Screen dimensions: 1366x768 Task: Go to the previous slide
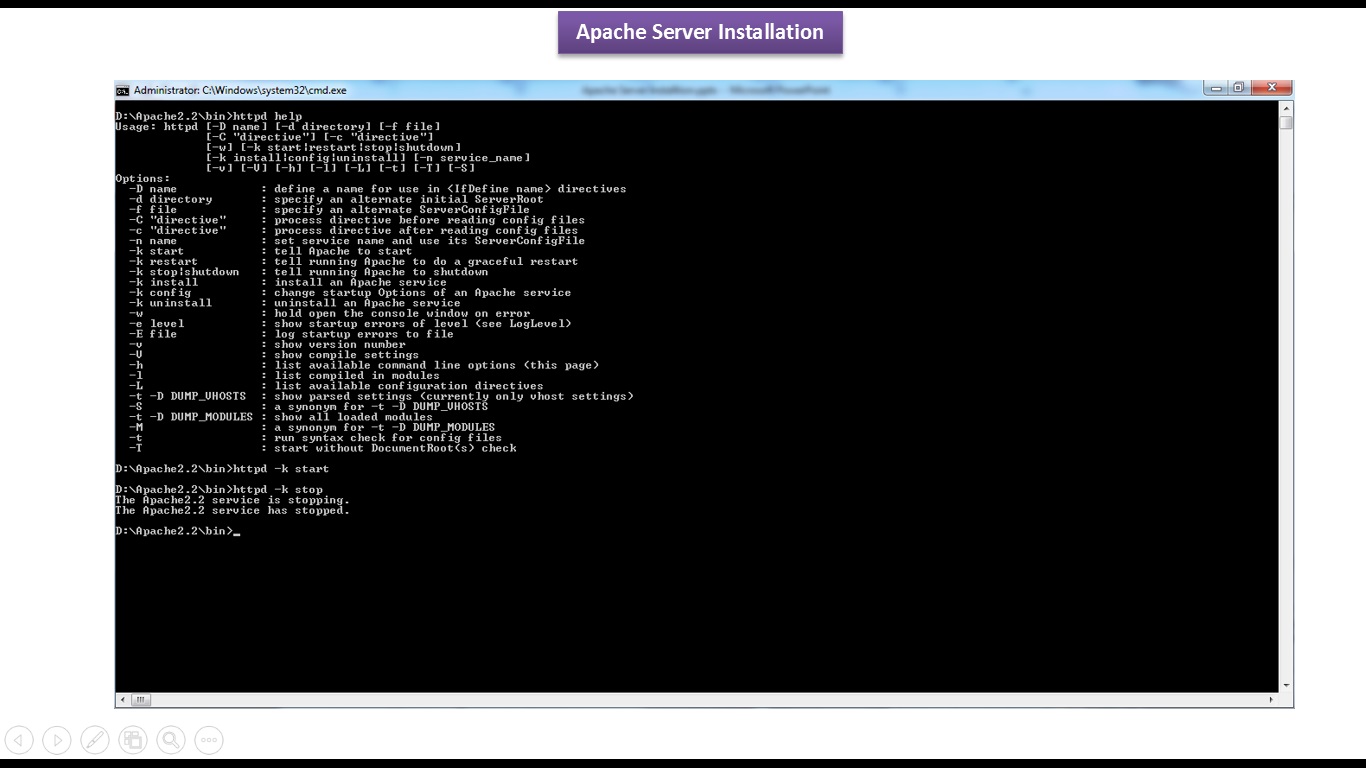(19, 740)
